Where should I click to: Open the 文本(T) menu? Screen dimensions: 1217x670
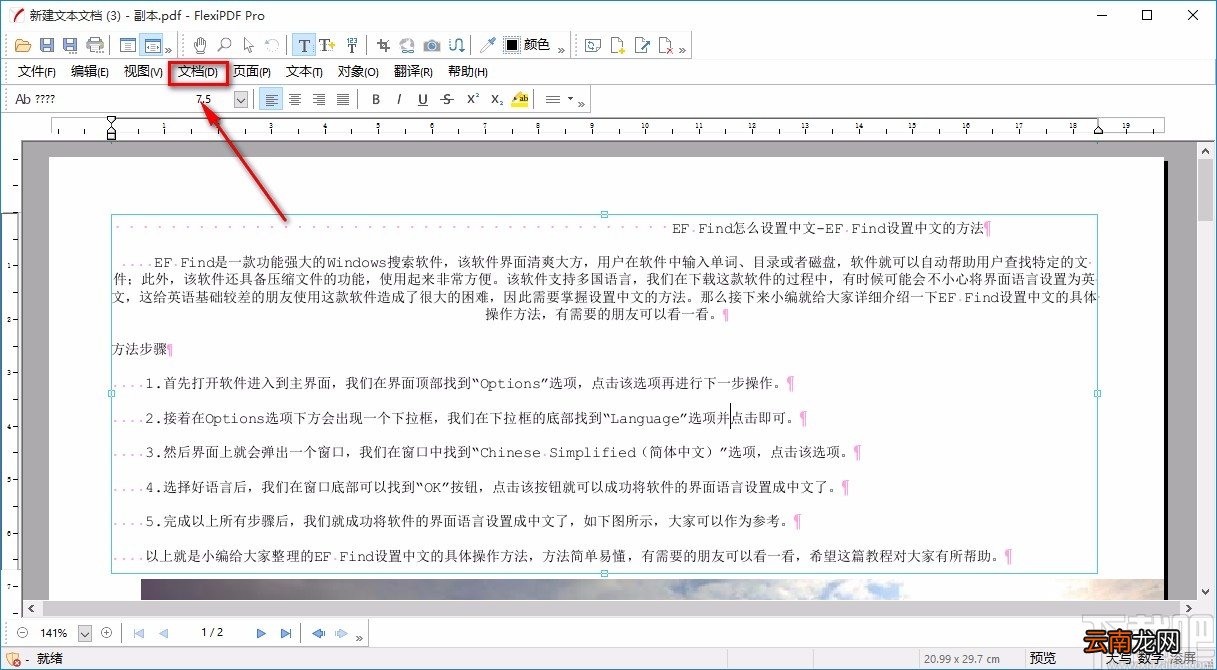(x=304, y=72)
